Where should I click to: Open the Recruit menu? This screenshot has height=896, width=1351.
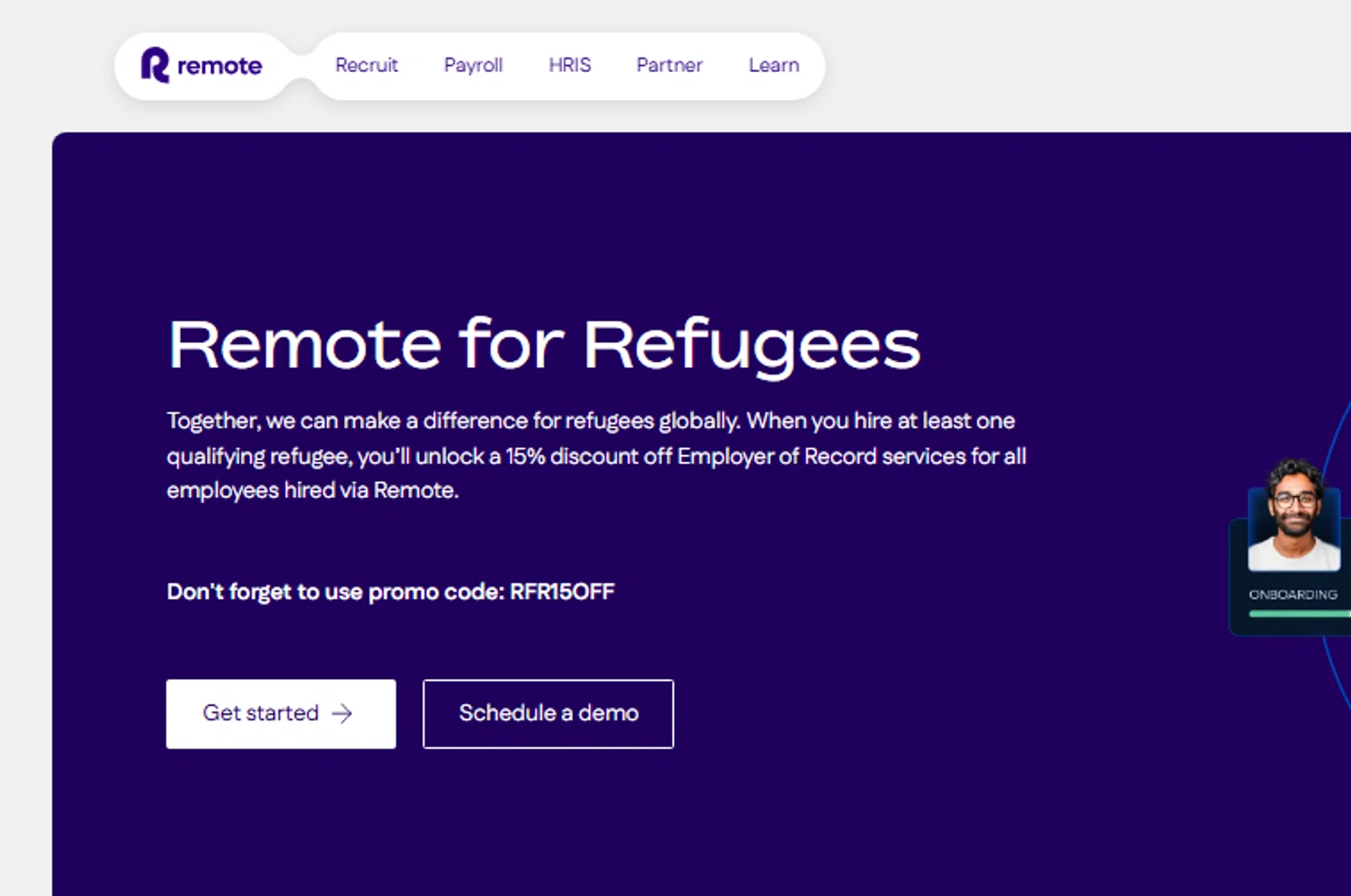367,65
